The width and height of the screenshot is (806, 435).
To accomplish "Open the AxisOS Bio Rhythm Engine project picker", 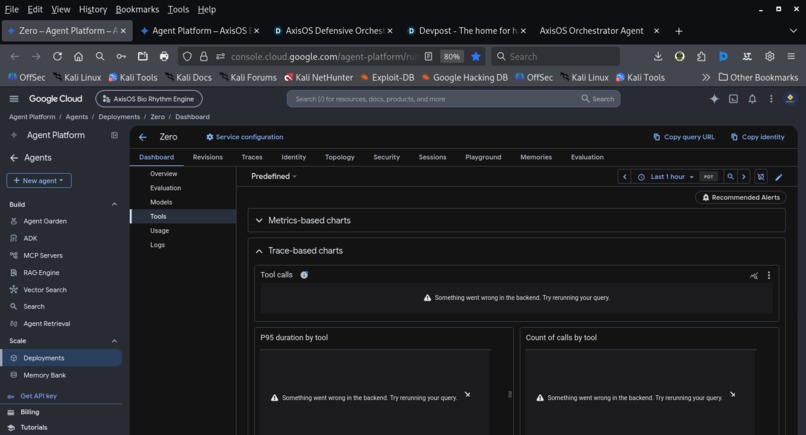I will [149, 99].
